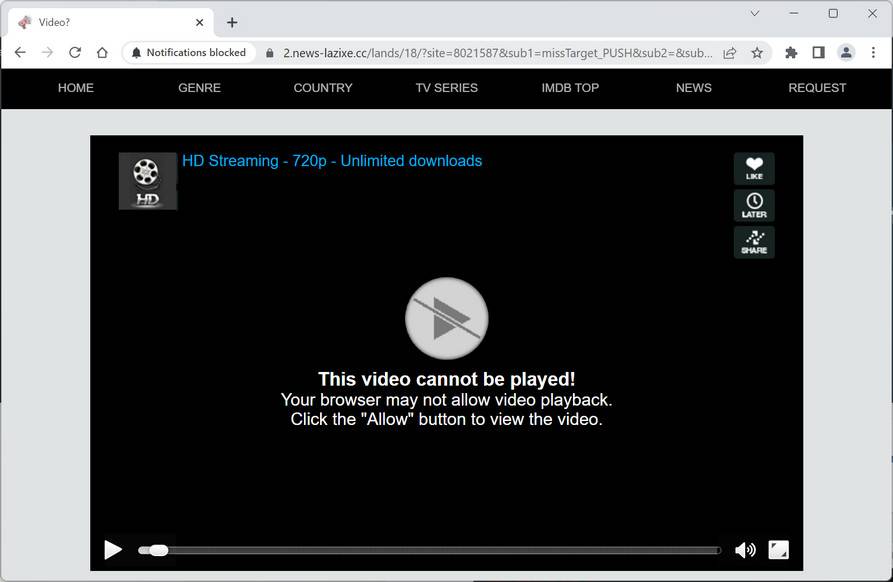This screenshot has width=893, height=582.
Task: Click the browser home icon
Action: [102, 52]
